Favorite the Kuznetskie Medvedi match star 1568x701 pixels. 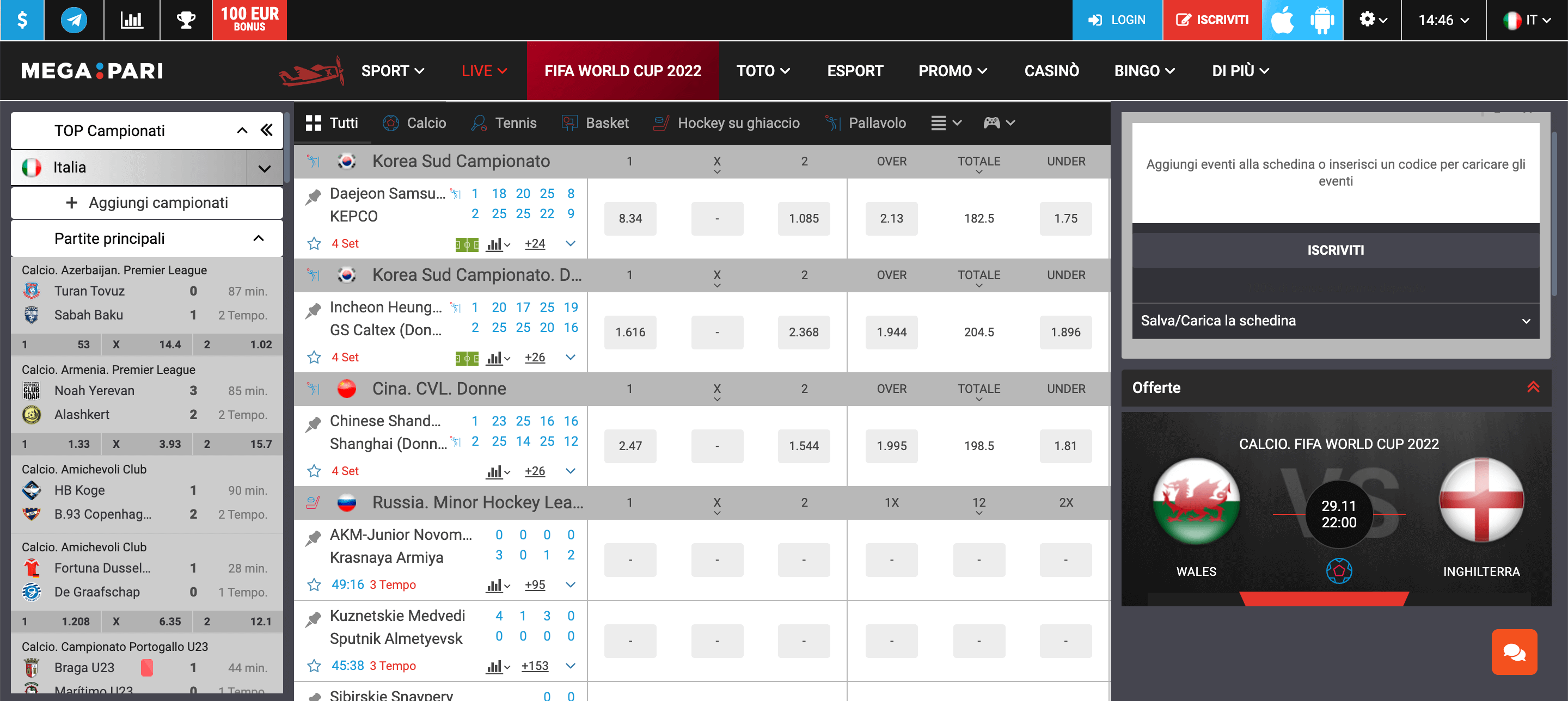pos(314,666)
